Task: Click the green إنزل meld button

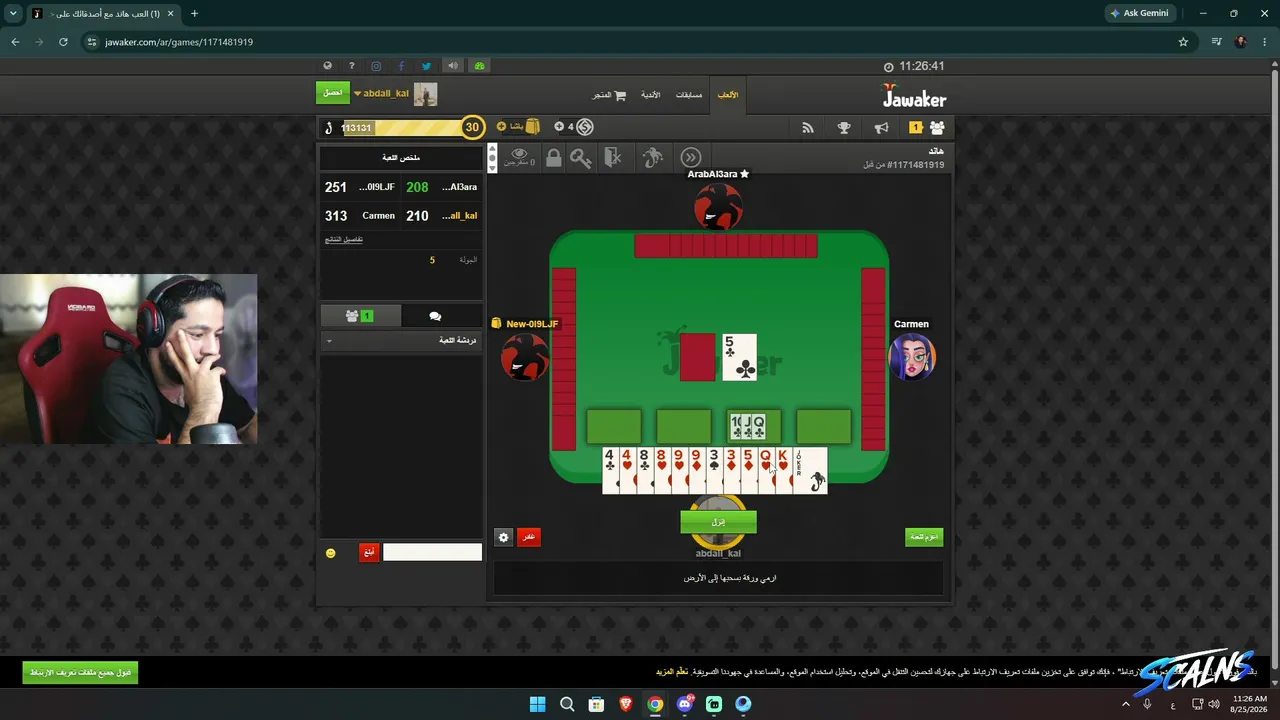Action: pyautogui.click(x=718, y=522)
